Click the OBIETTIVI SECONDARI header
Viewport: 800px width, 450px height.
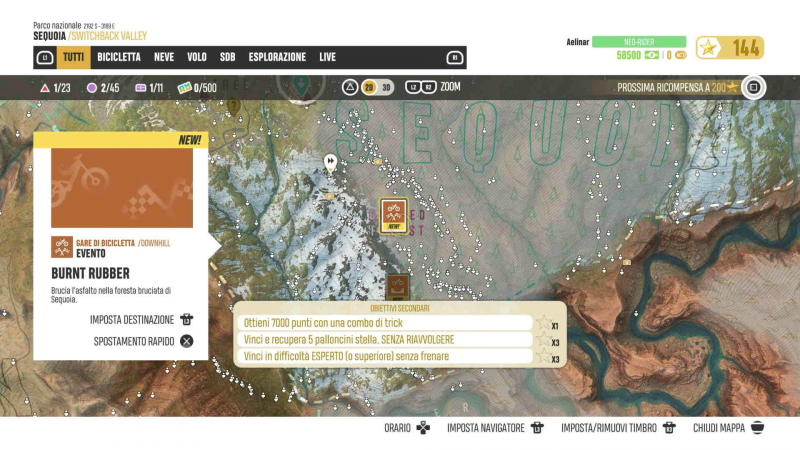(399, 308)
